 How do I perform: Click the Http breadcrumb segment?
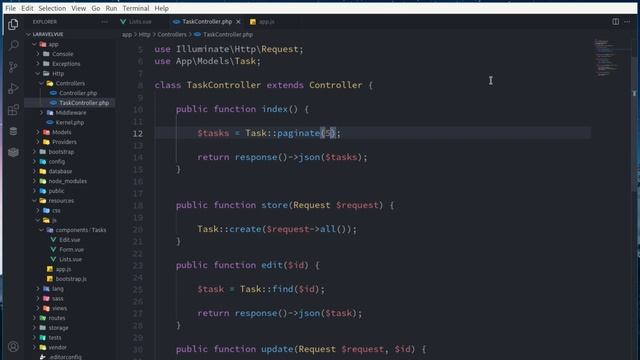point(144,35)
